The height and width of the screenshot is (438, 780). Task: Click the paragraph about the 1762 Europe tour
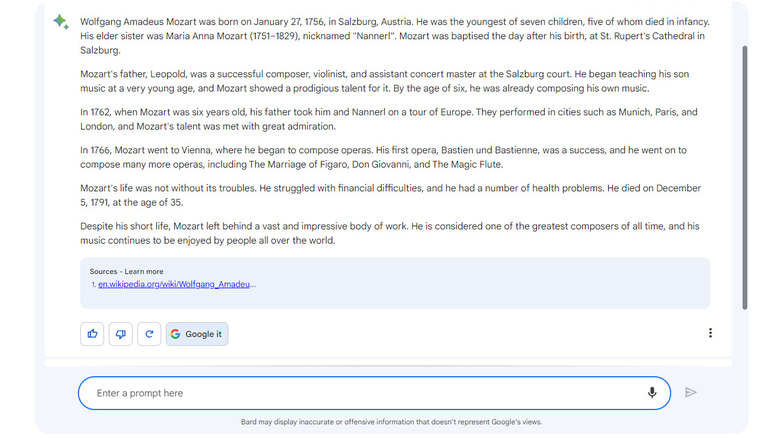[394, 119]
